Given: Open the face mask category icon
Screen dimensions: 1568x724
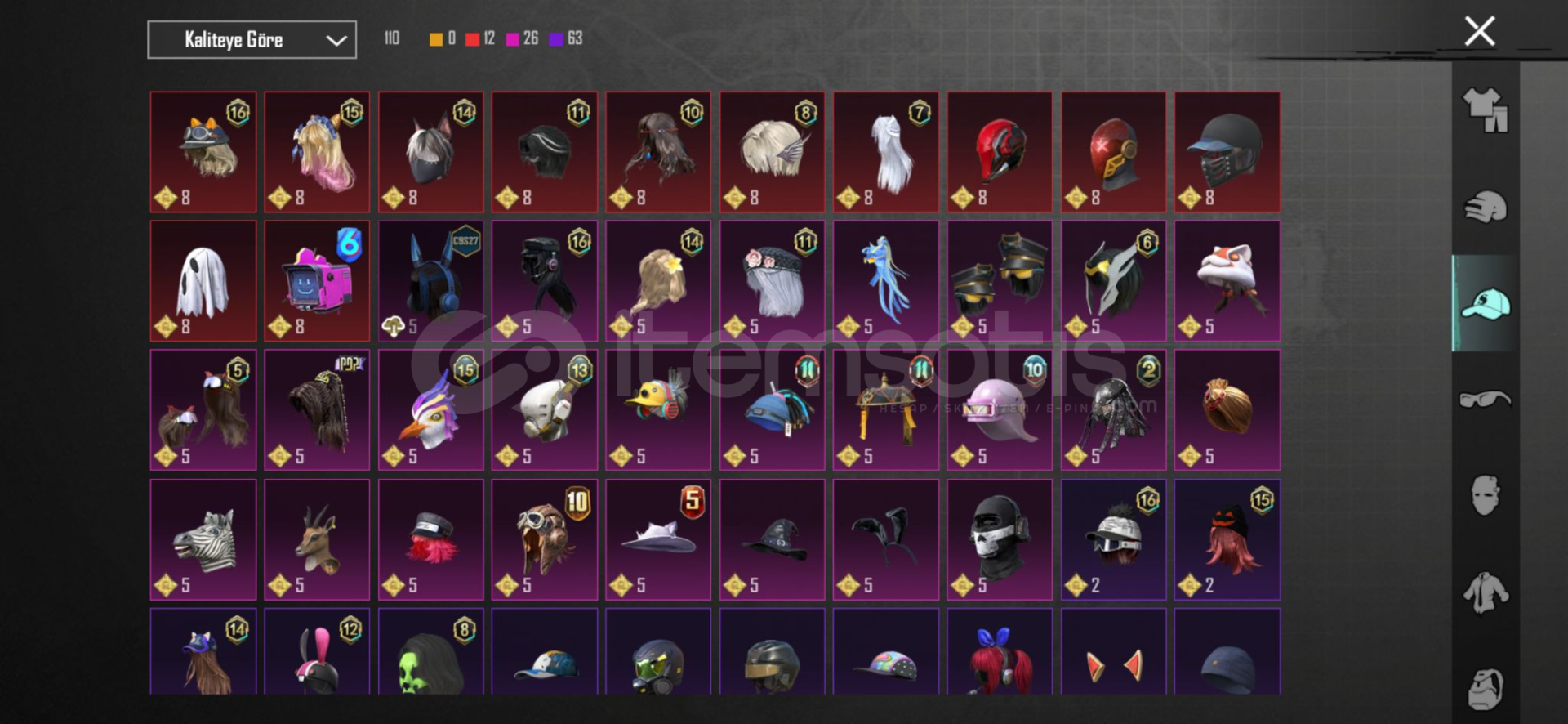Looking at the screenshot, I should [x=1486, y=495].
